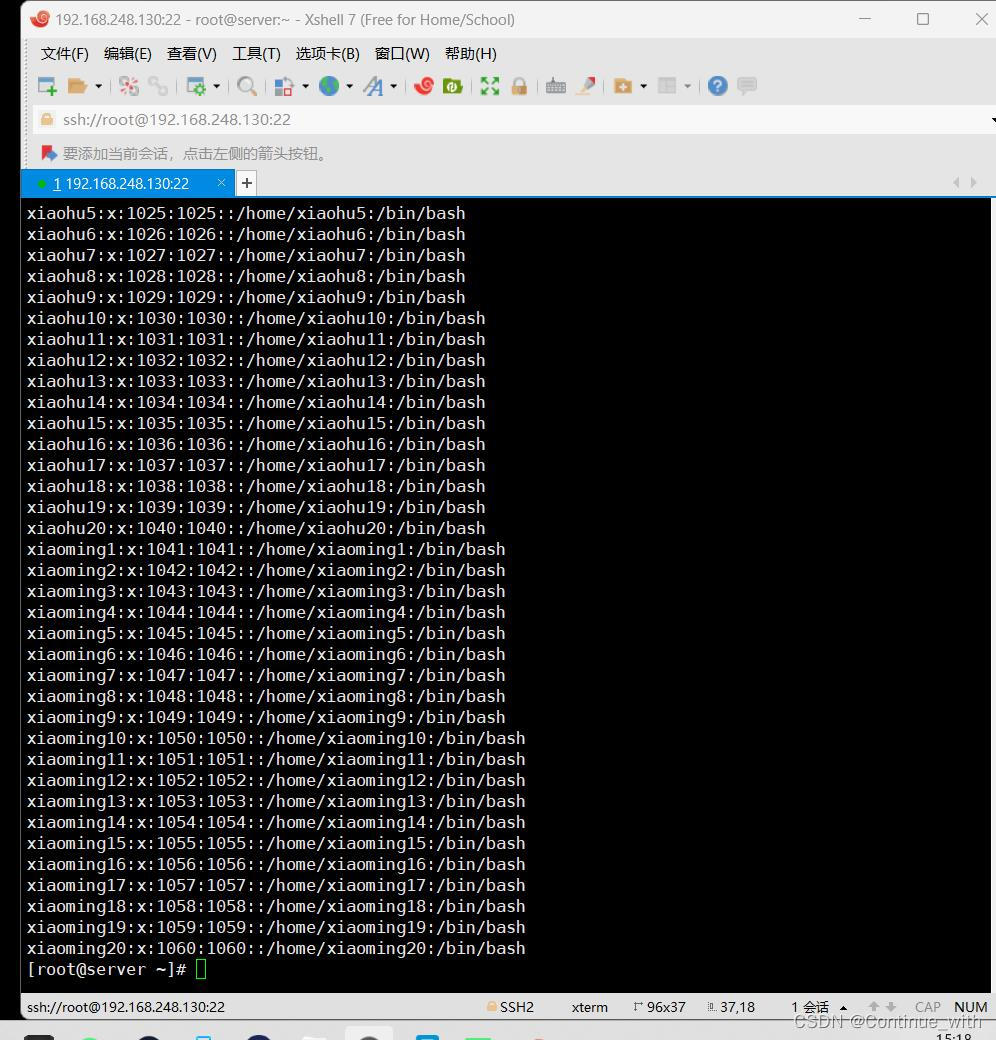This screenshot has height=1040, width=996.
Task: Expand the Encoding globe dropdown arrow
Action: 349,86
